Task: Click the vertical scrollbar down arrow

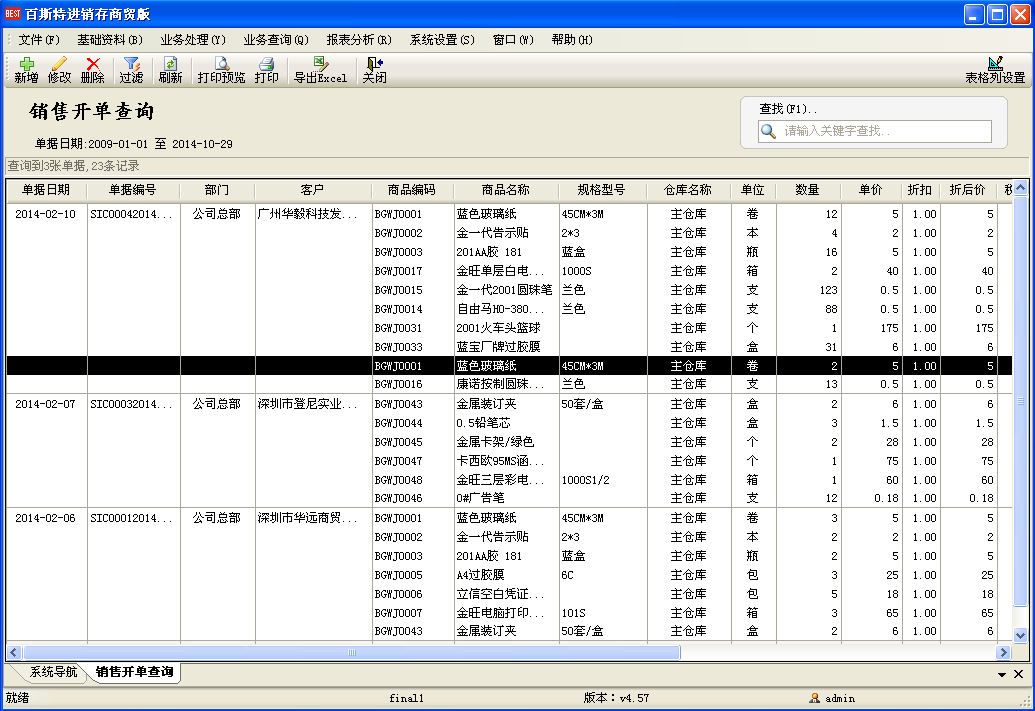Action: pos(1020,635)
